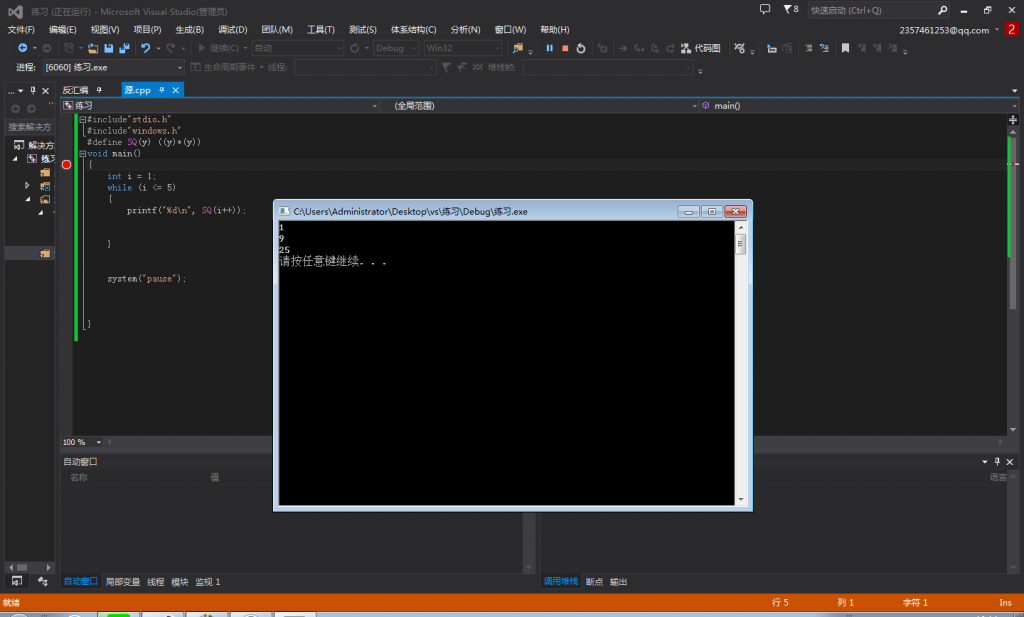Switch to the 反汇编 tab
The height and width of the screenshot is (617, 1024).
point(75,90)
